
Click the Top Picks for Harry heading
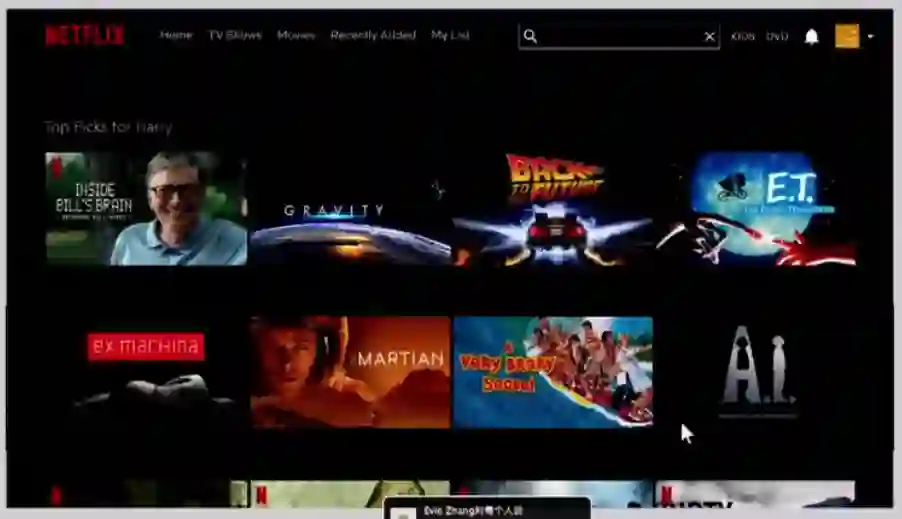[x=109, y=127]
